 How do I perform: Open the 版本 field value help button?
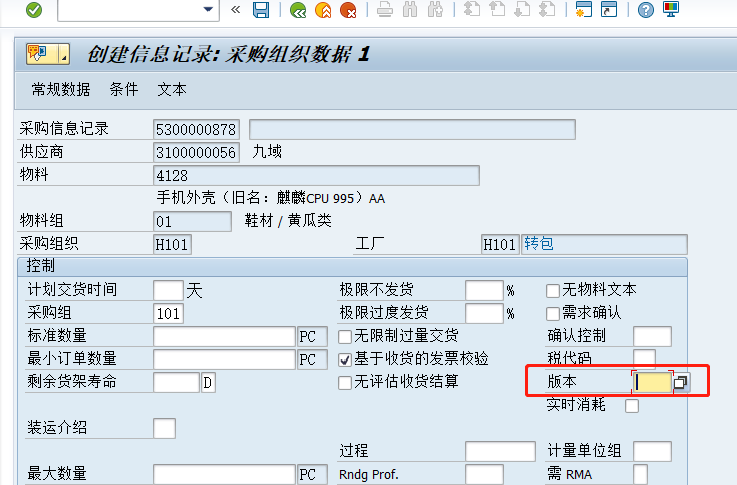(681, 383)
